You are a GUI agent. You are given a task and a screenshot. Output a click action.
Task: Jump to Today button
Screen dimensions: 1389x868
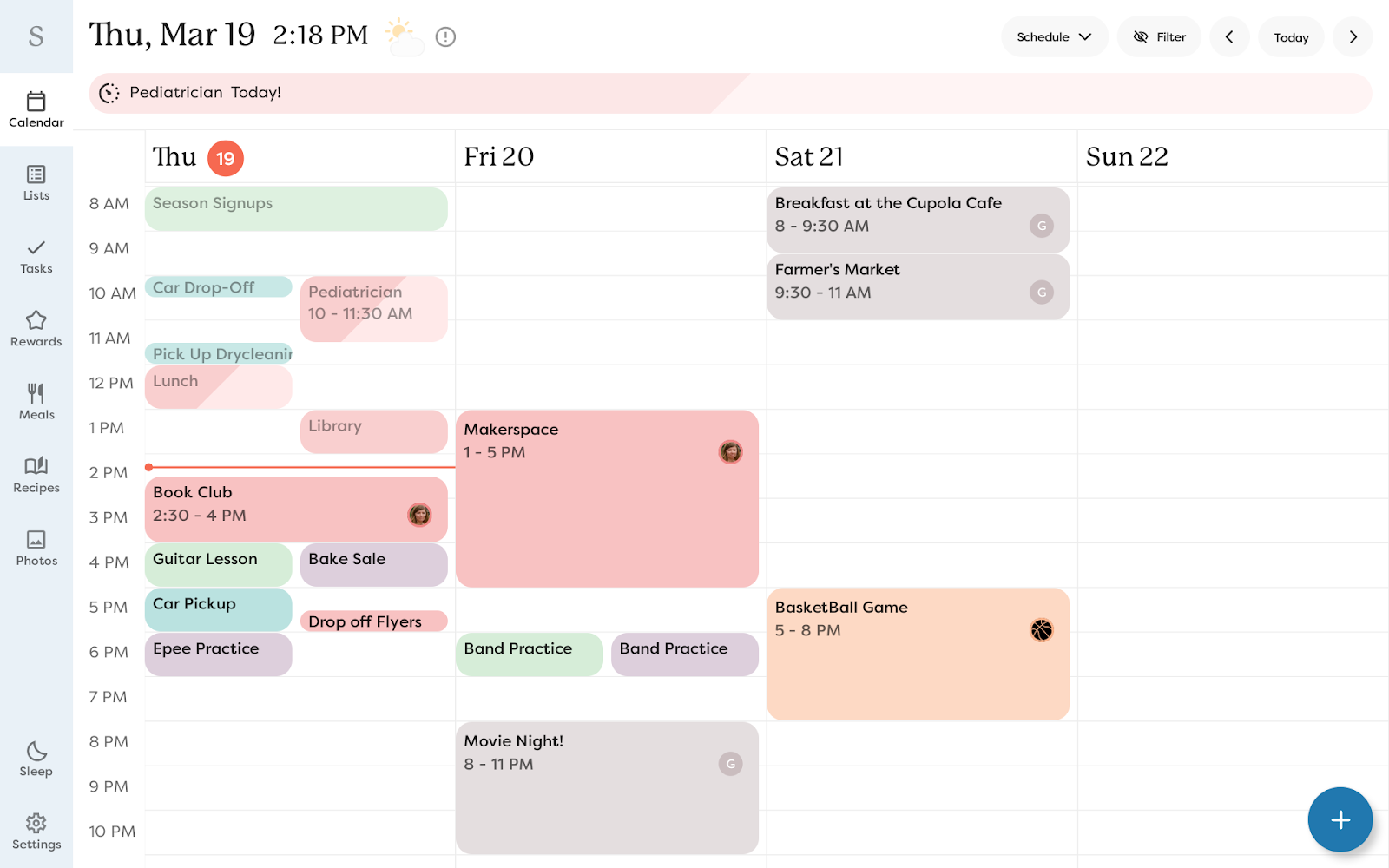pyautogui.click(x=1291, y=36)
